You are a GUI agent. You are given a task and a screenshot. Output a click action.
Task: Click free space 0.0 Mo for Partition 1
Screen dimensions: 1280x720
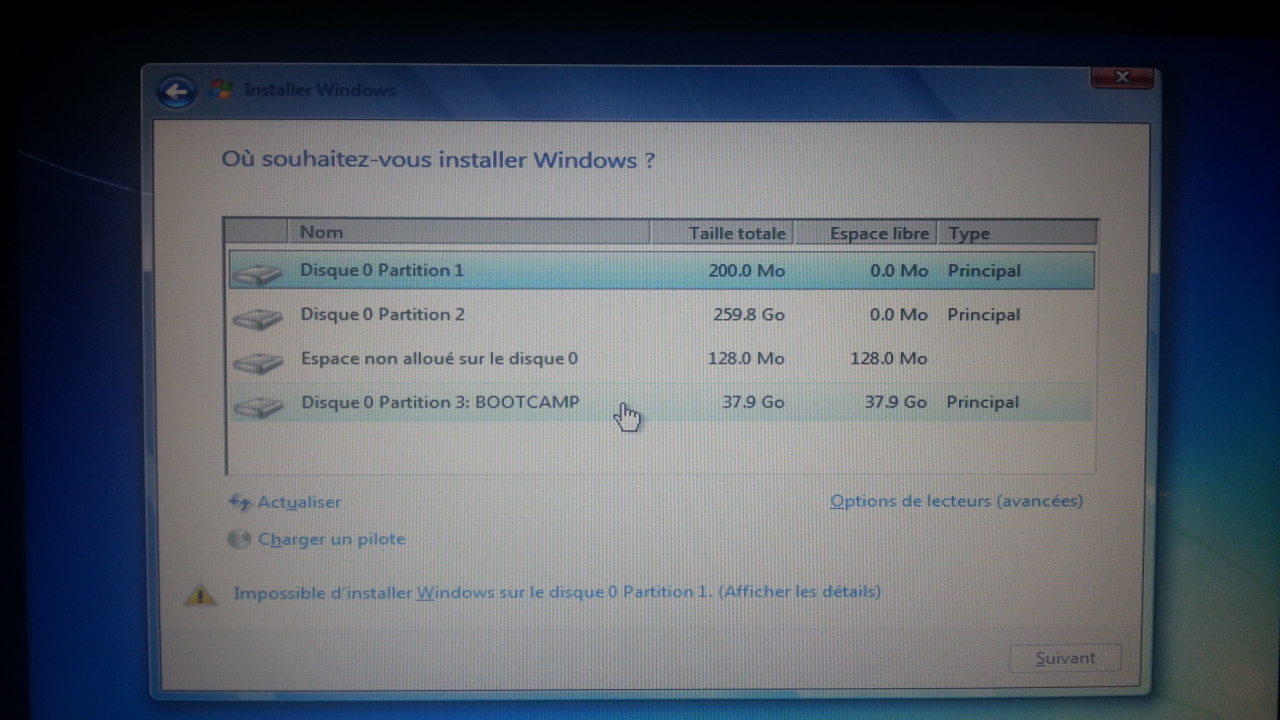tap(899, 271)
